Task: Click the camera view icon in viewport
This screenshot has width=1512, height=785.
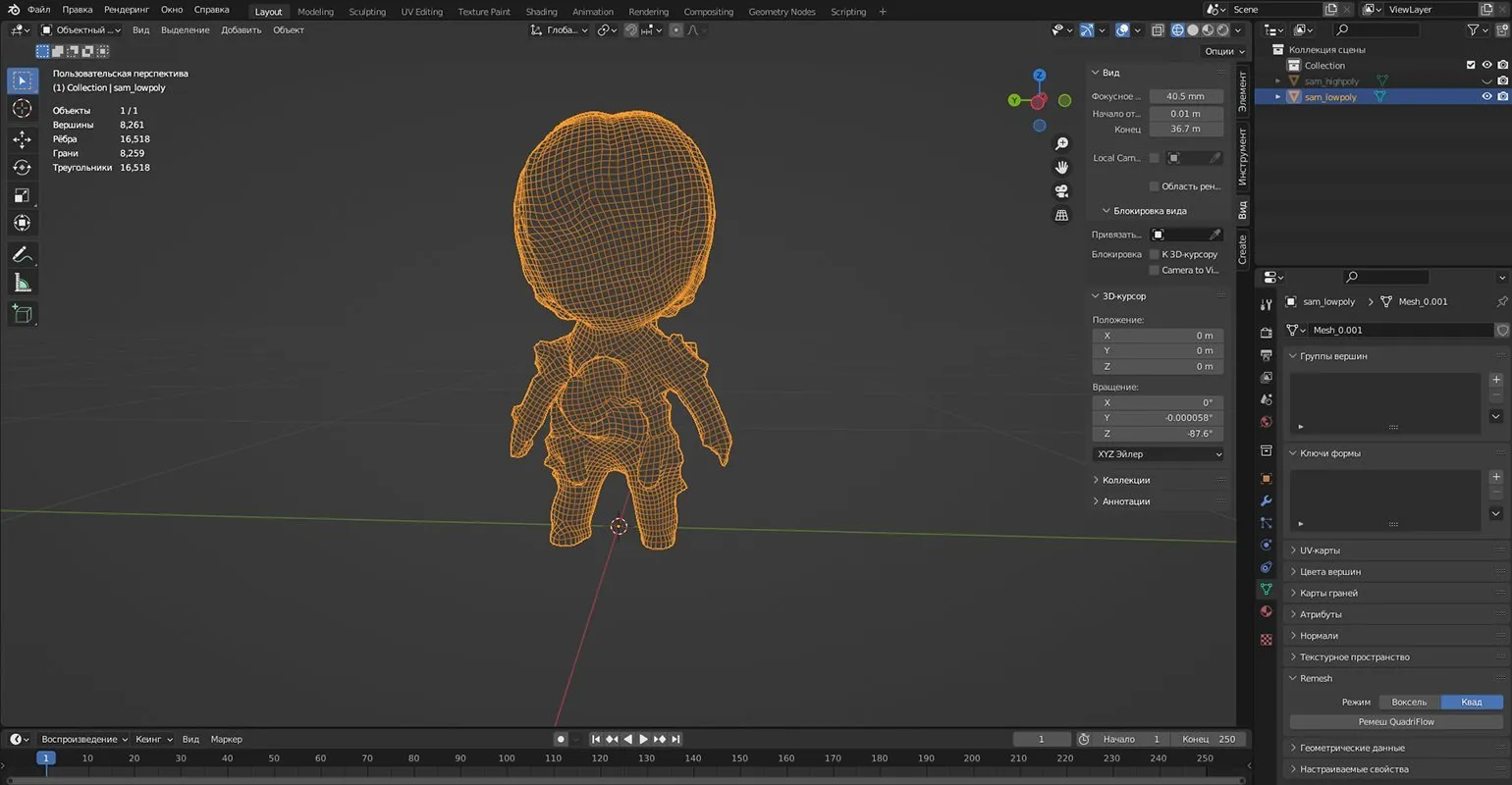Action: (x=1061, y=191)
